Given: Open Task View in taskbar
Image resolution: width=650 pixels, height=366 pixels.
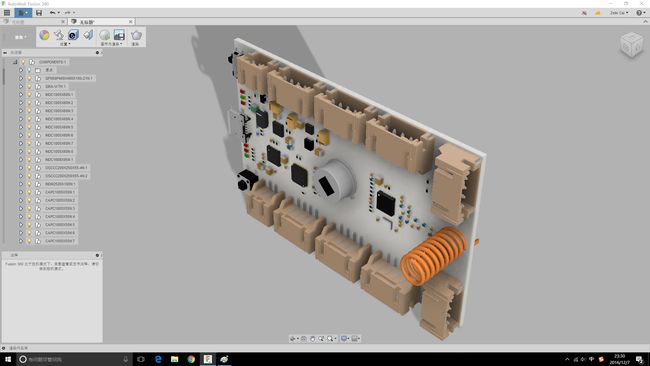Looking at the screenshot, I should [141, 359].
